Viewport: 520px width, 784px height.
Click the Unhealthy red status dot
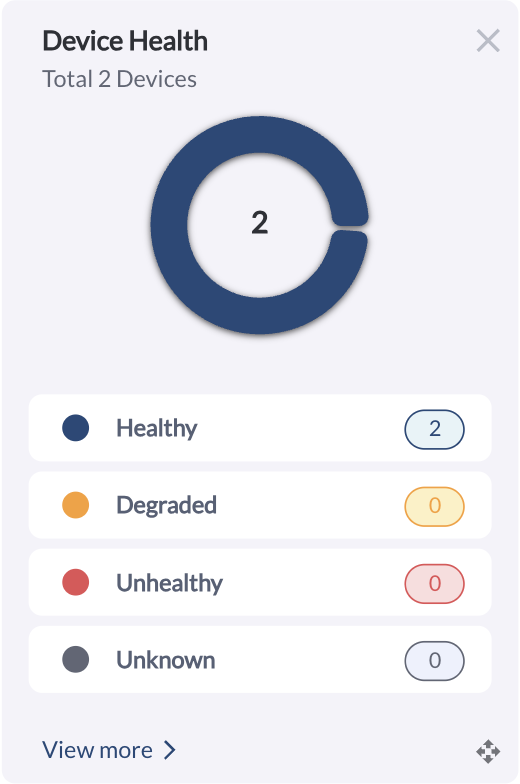76,582
